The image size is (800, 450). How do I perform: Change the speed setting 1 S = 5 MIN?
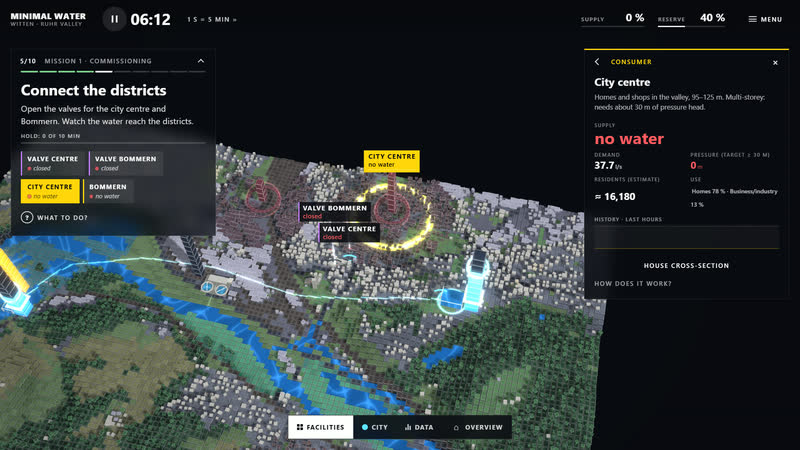pyautogui.click(x=212, y=19)
